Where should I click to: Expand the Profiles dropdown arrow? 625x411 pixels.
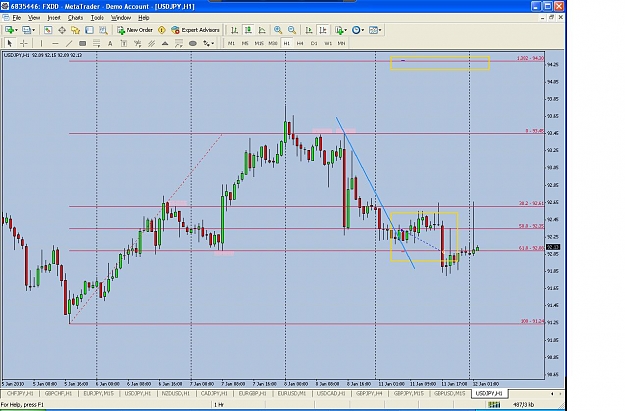tap(33, 30)
